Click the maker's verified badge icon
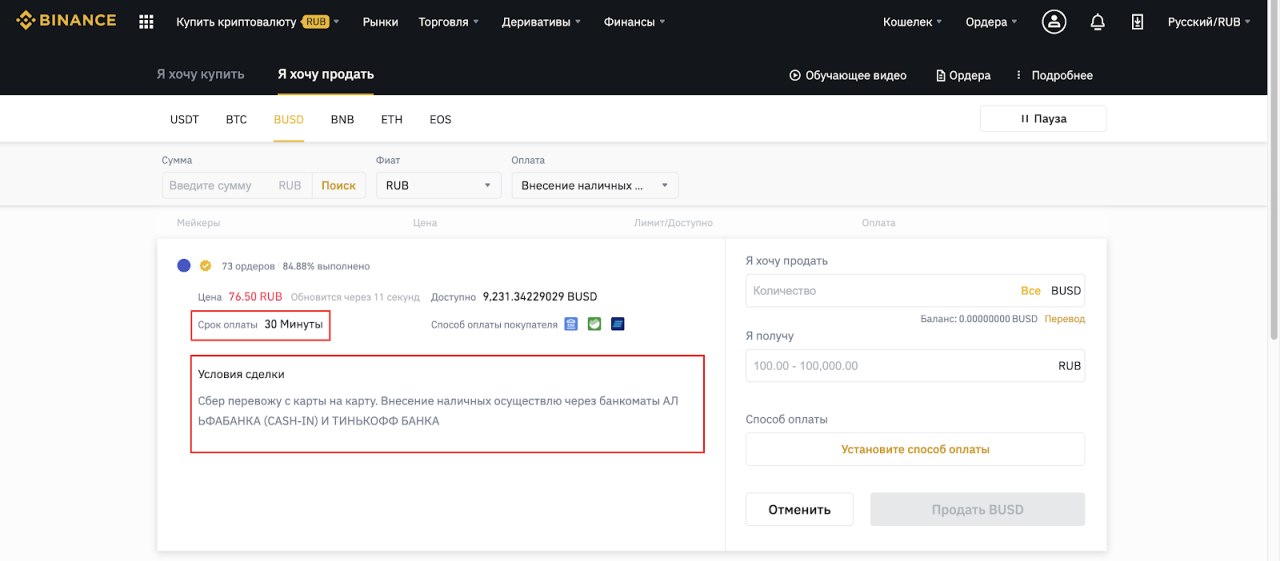1280x561 pixels. tap(205, 266)
